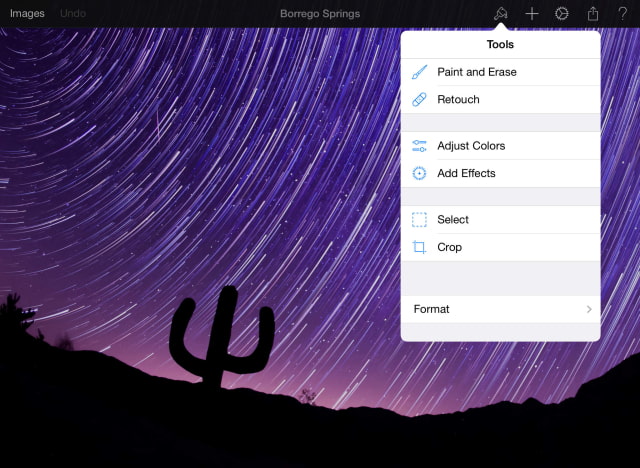Click the Adjust Colors sliders icon
The image size is (640, 468).
tap(419, 146)
